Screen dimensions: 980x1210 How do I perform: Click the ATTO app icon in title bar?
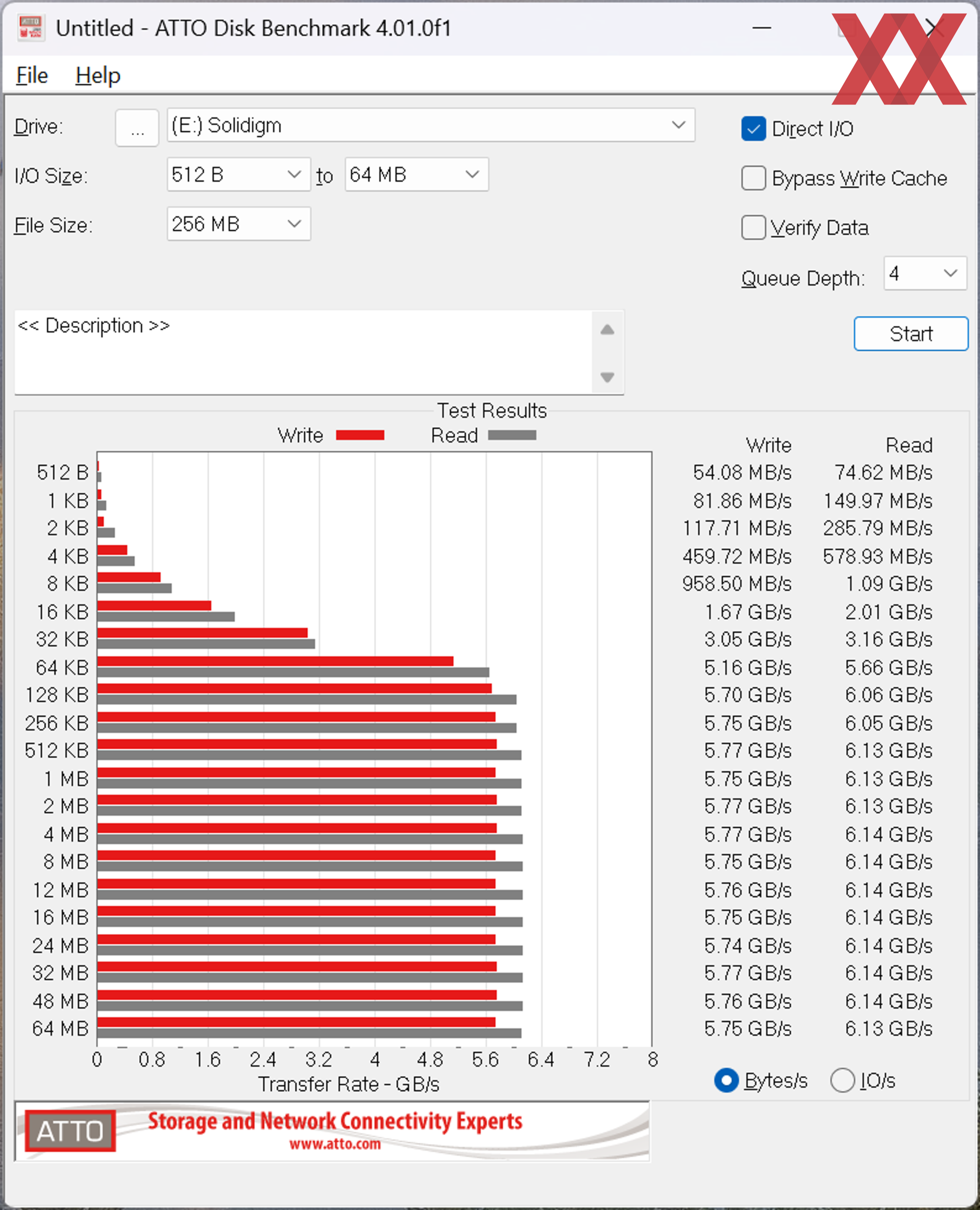pyautogui.click(x=31, y=28)
